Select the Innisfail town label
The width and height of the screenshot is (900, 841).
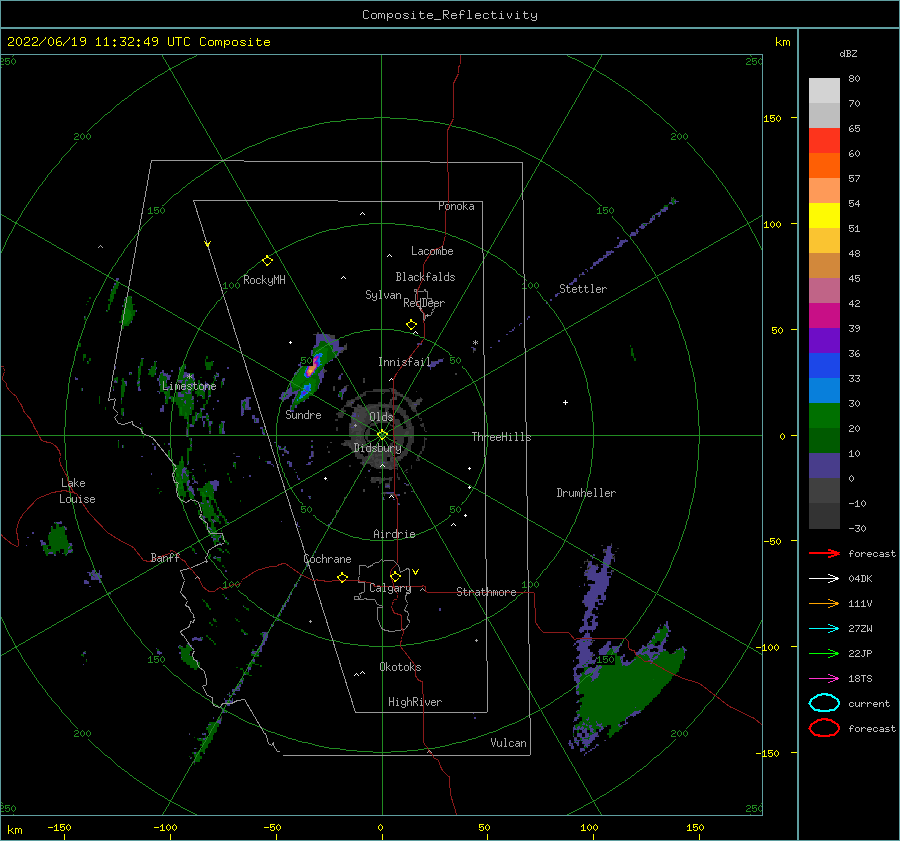point(404,362)
